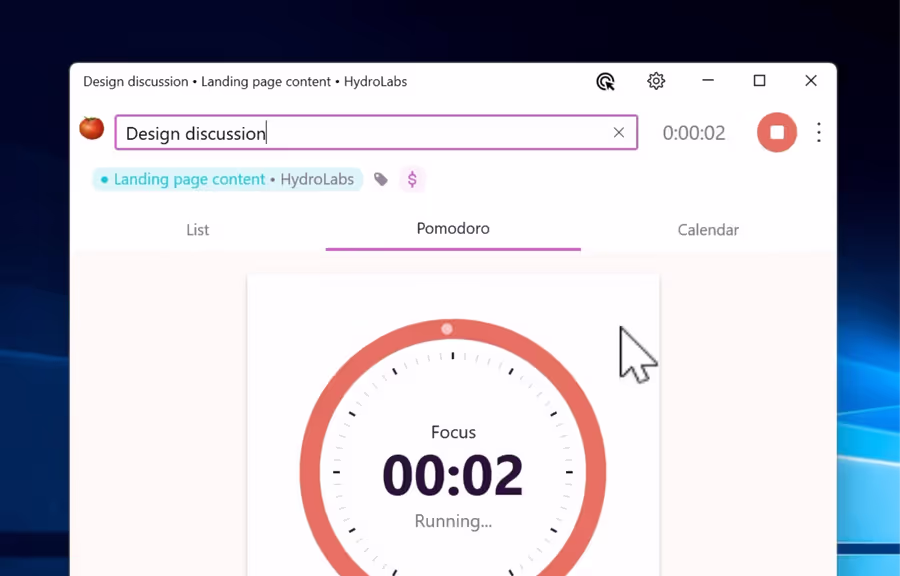Image resolution: width=900 pixels, height=576 pixels.
Task: Switch to the List tab
Action: click(197, 230)
